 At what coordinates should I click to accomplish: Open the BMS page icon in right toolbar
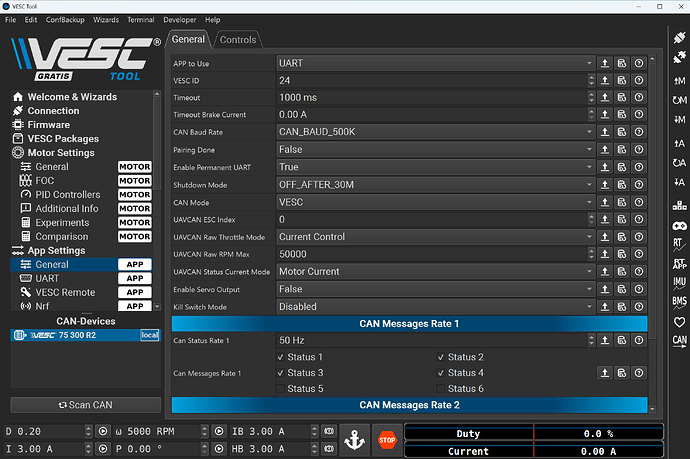(x=679, y=300)
